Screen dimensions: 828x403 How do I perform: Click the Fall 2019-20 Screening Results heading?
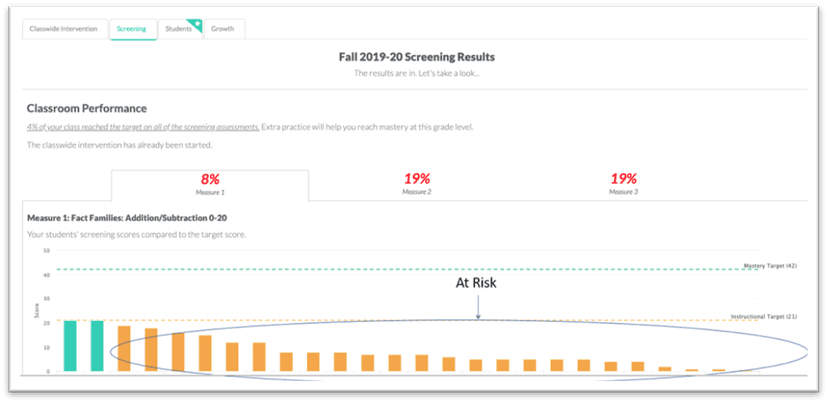click(x=416, y=56)
